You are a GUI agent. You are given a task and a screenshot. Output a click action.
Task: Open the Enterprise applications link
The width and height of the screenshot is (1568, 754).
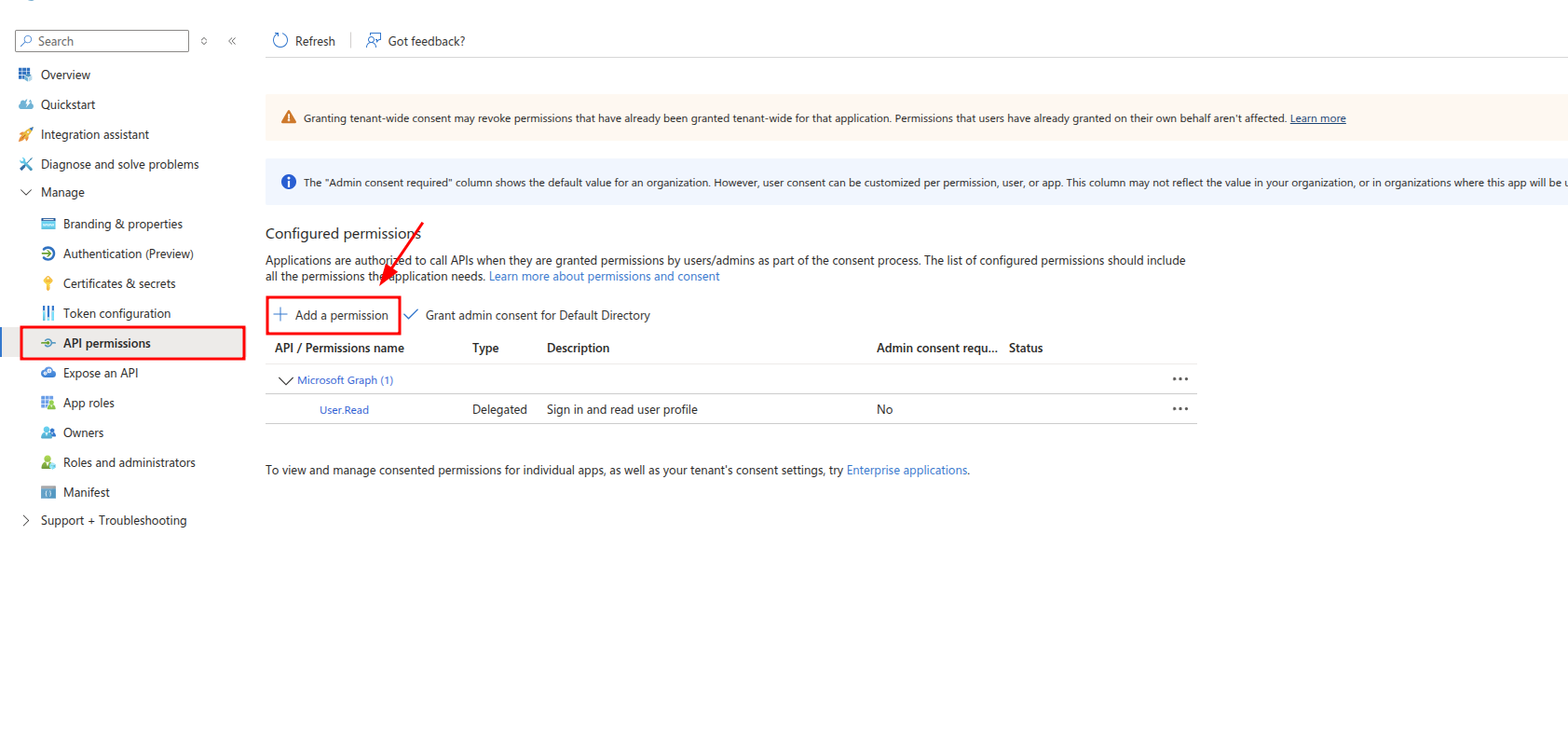[x=907, y=470]
